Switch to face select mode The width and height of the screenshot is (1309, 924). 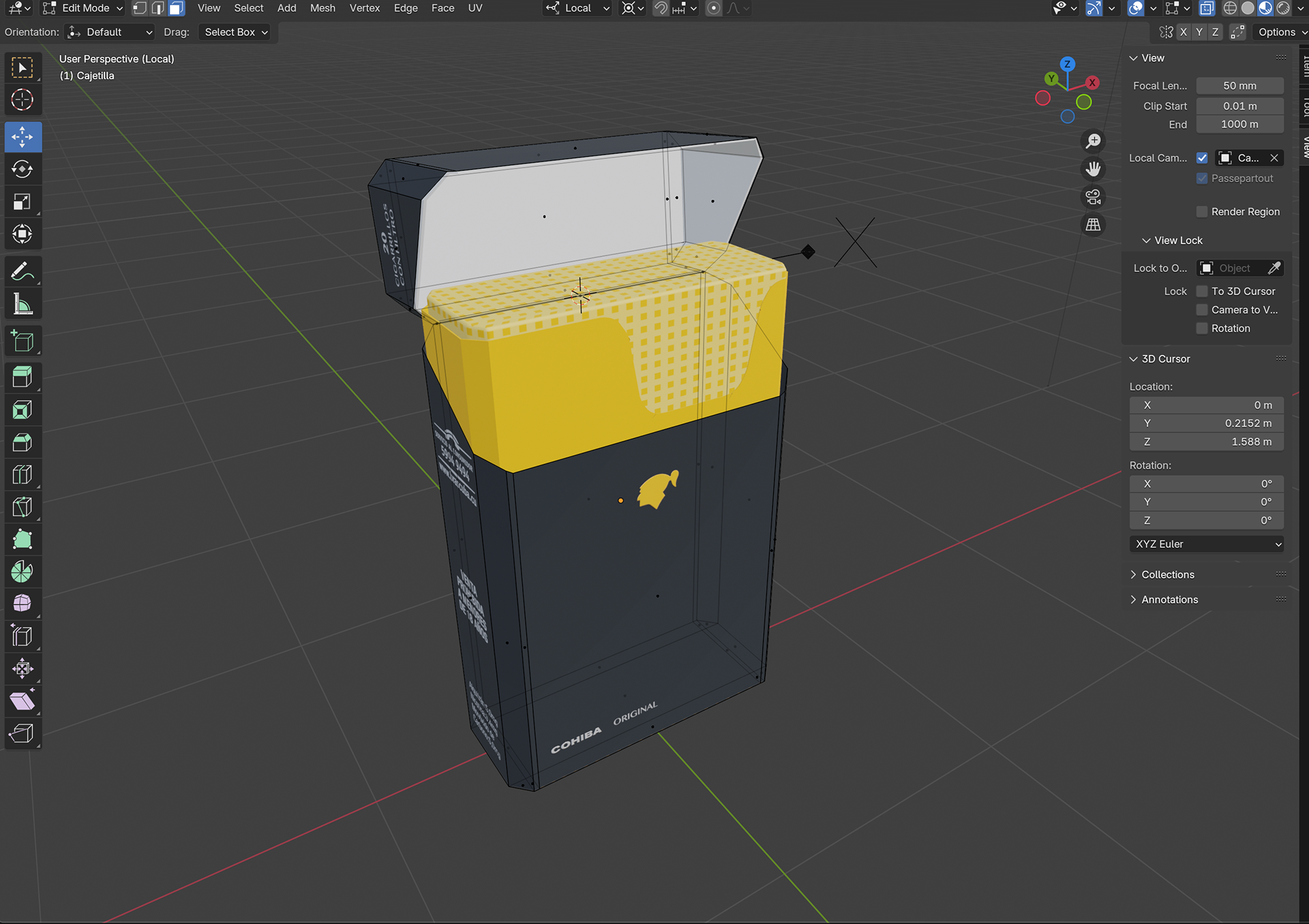177,8
